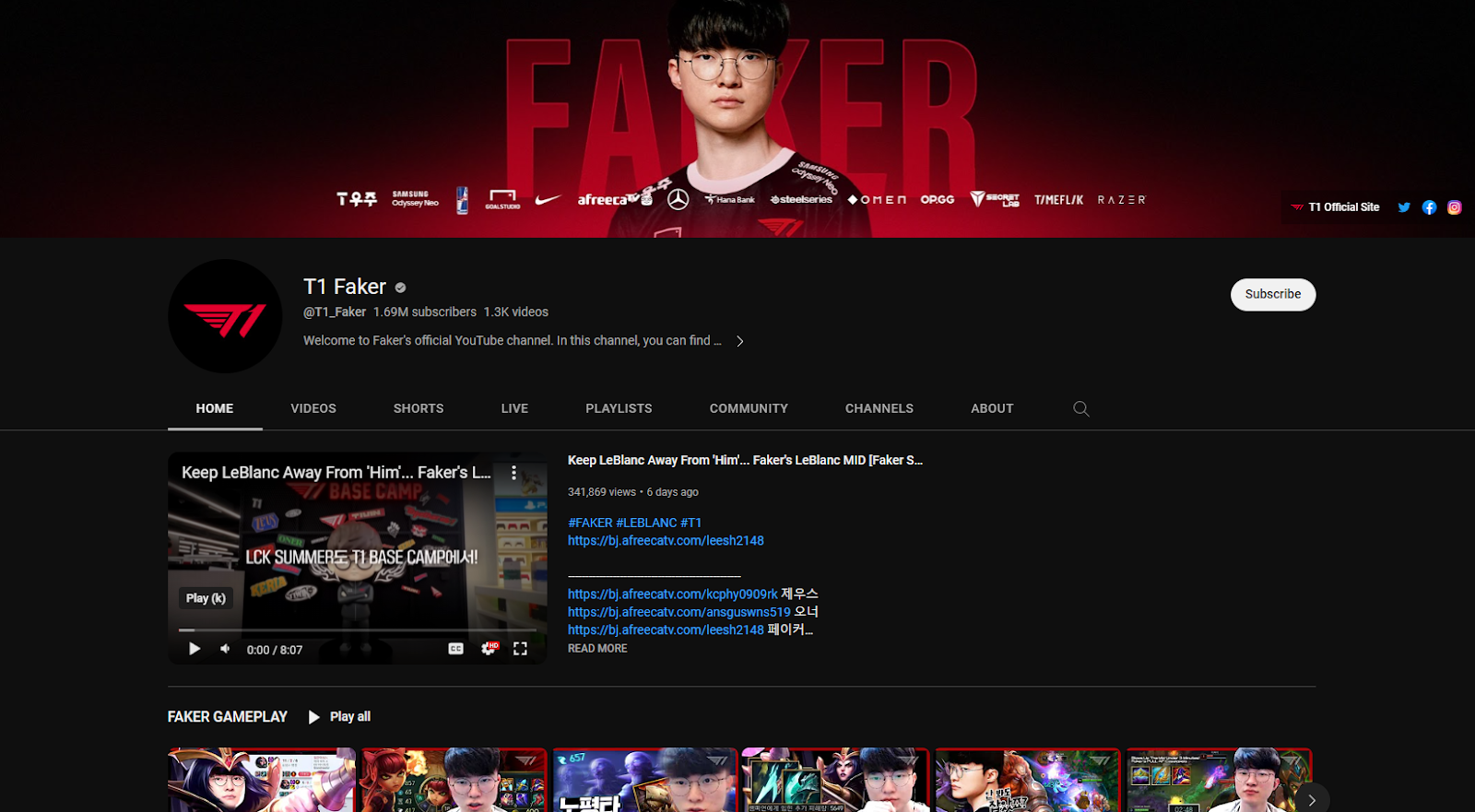1475x812 pixels.
Task: Click the verified badge next to T1 Faker
Action: 400,288
